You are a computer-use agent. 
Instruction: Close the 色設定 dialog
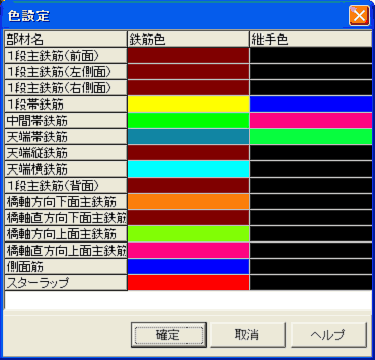359,15
